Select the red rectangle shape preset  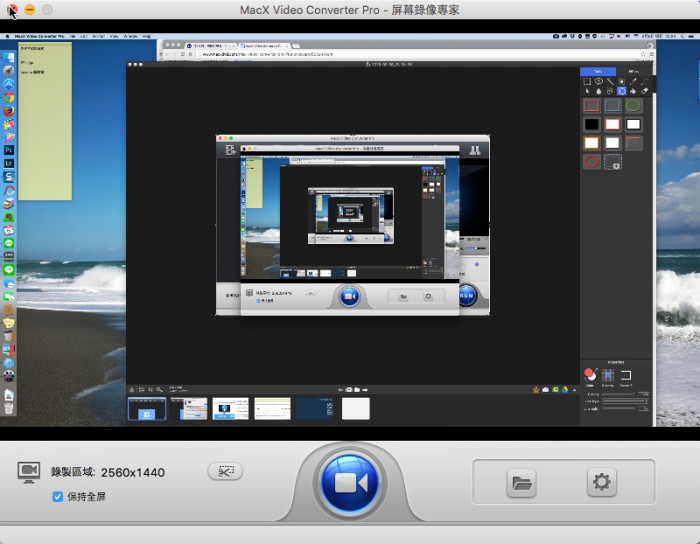pos(591,106)
